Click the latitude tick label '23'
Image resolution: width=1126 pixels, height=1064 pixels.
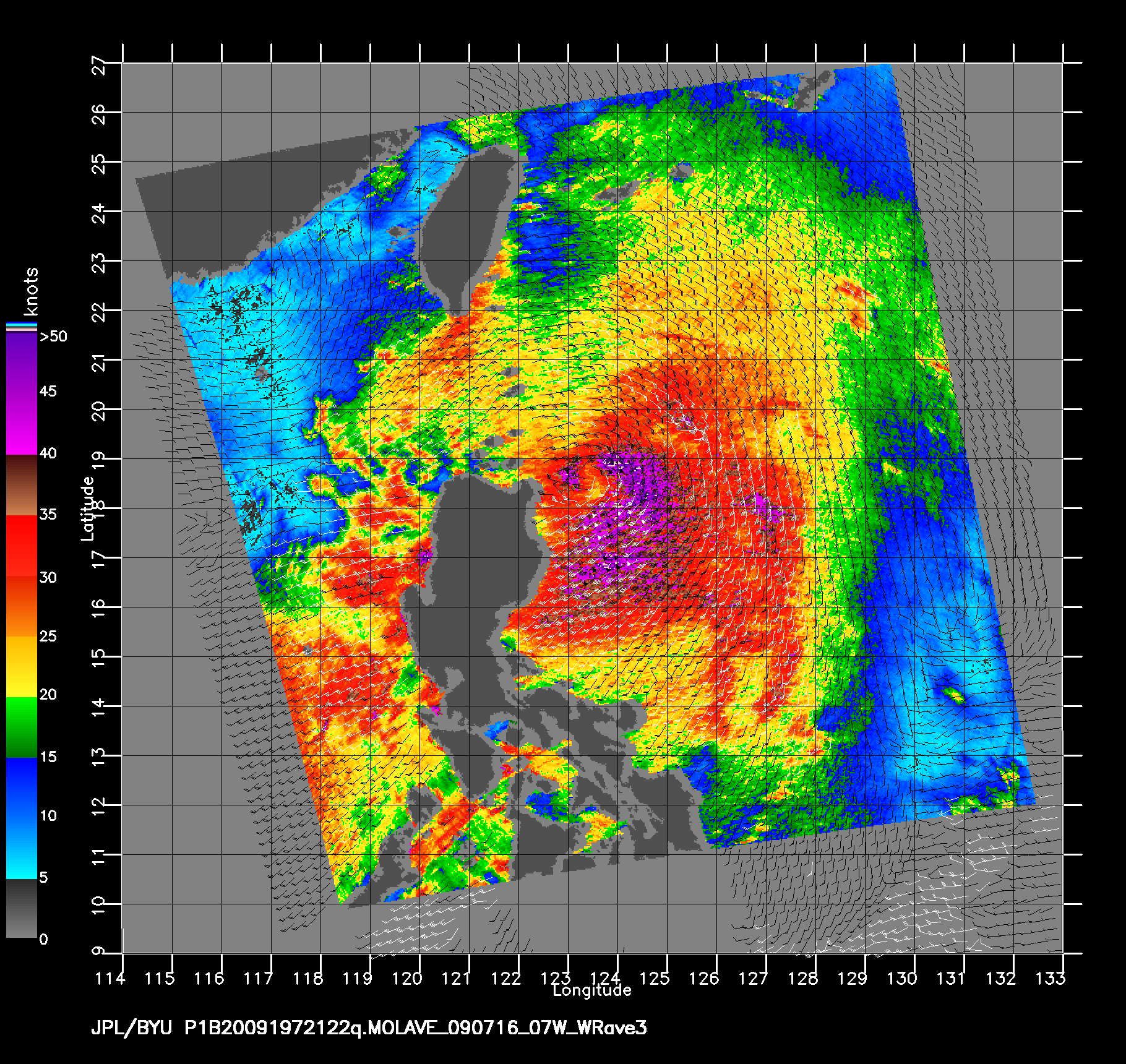[x=98, y=263]
